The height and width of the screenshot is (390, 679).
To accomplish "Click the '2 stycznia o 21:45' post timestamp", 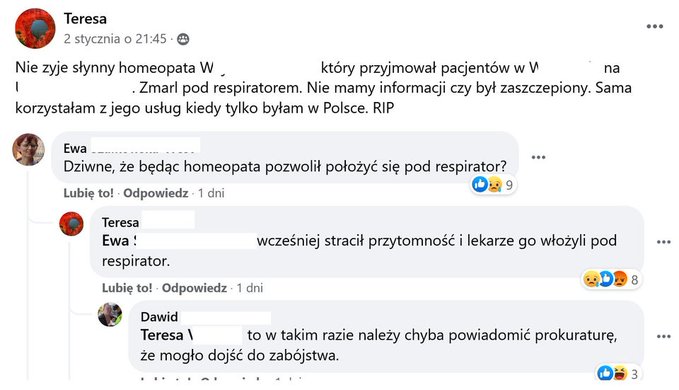I will point(115,39).
